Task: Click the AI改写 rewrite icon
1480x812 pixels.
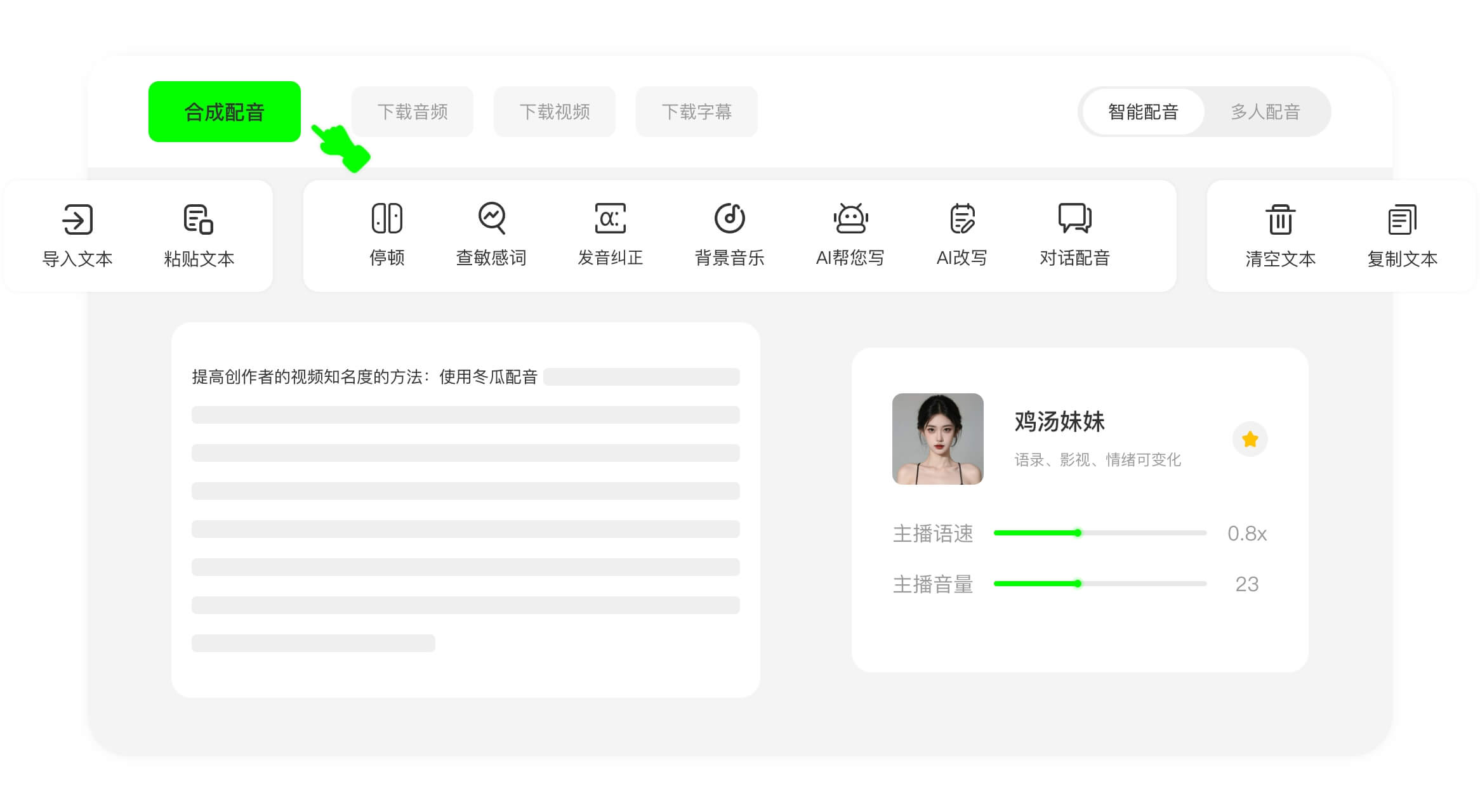Action: (961, 218)
